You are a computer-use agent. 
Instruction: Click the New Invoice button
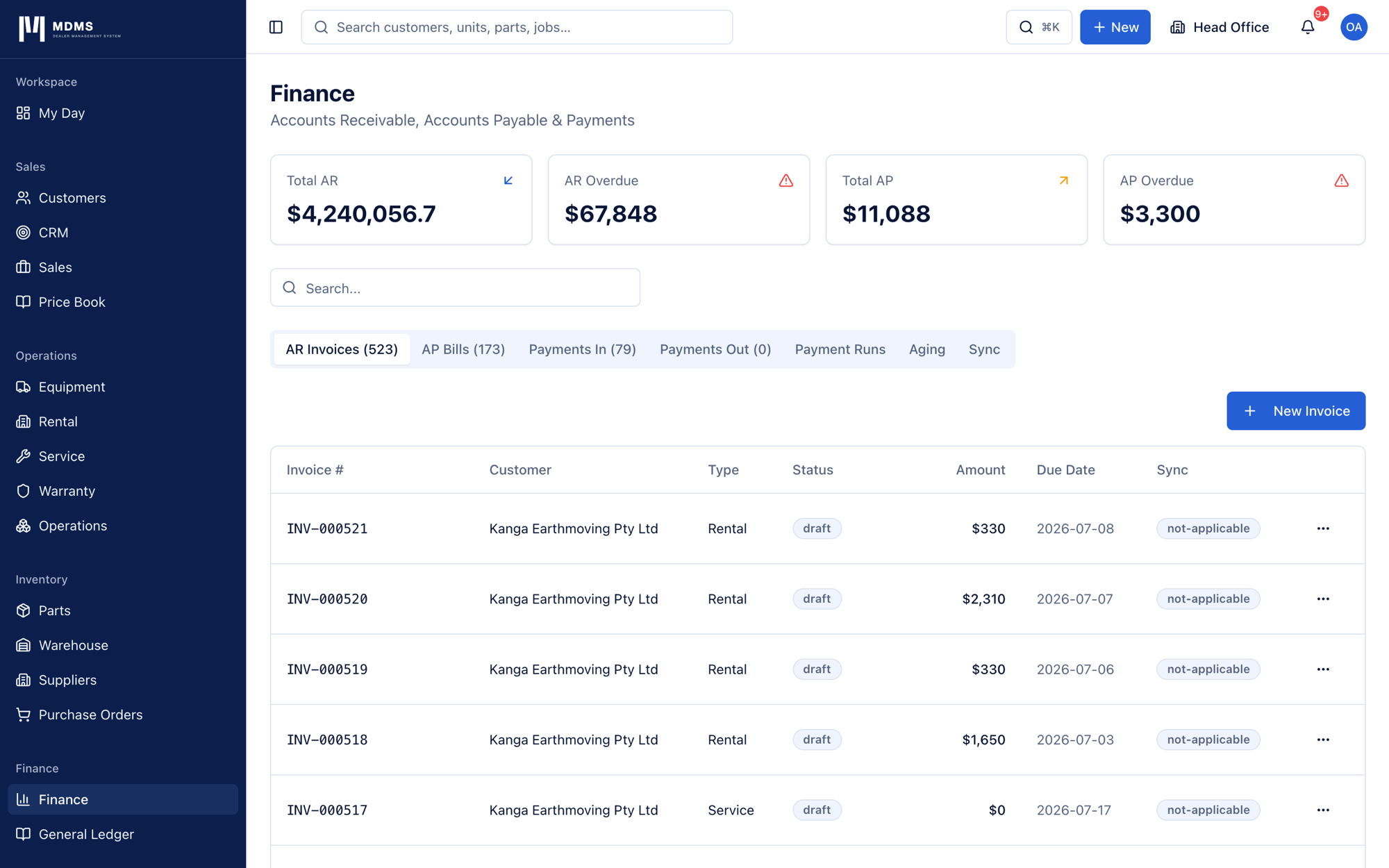click(1296, 411)
